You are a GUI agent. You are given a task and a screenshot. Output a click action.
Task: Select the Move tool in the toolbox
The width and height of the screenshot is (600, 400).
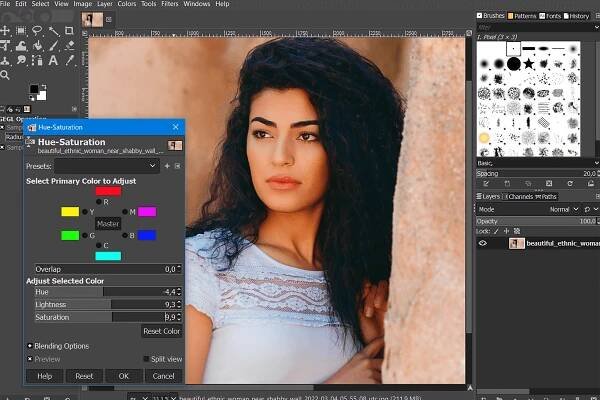click(6, 30)
